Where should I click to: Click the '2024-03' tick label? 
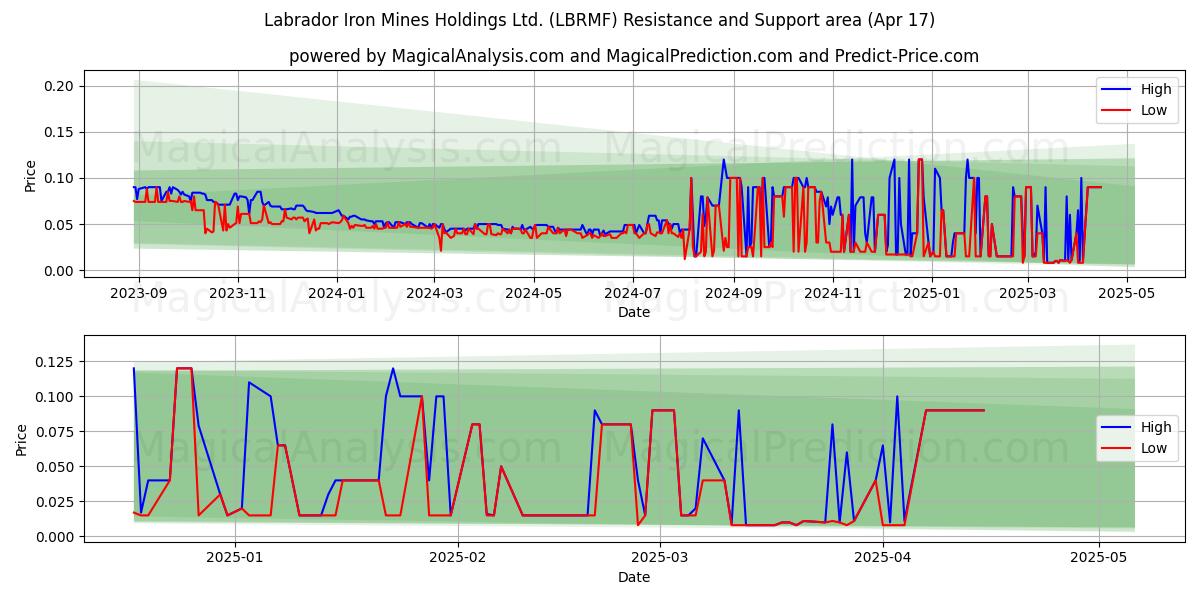pos(434,293)
